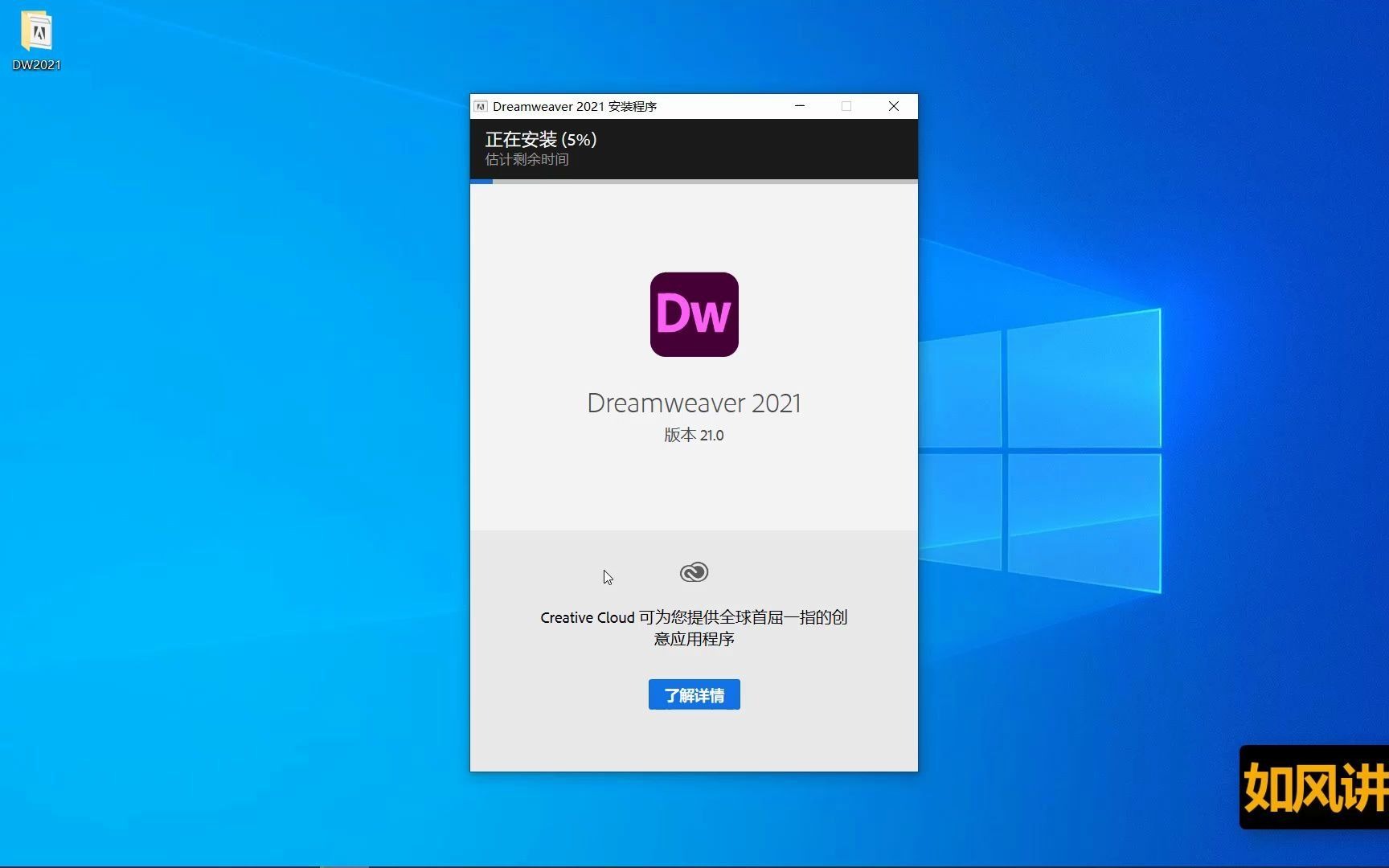The image size is (1389, 868).
Task: Click the installer title bar app icon
Action: pos(481,106)
